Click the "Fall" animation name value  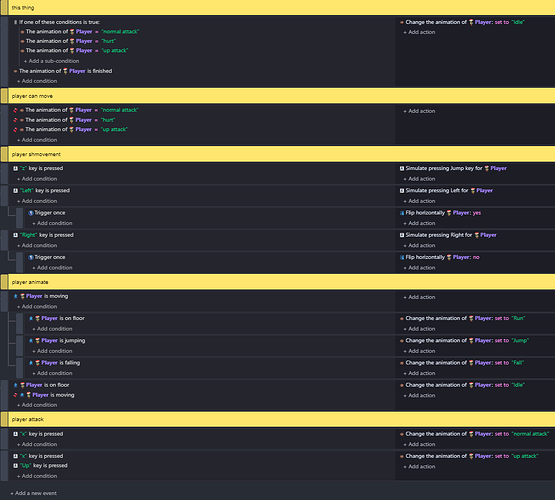tap(517, 363)
